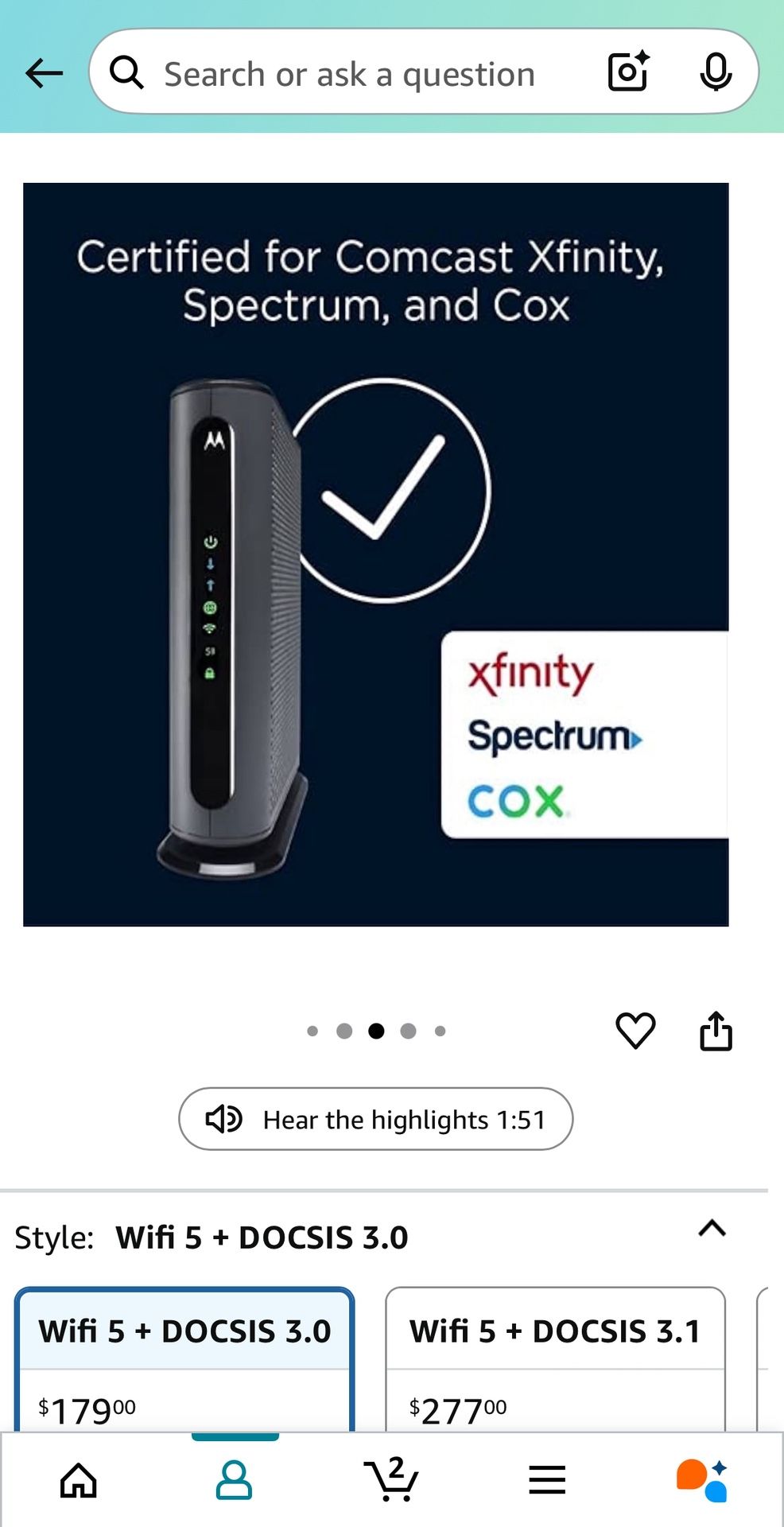Open the hamburger menu tab
784x1527 pixels.
547,1480
